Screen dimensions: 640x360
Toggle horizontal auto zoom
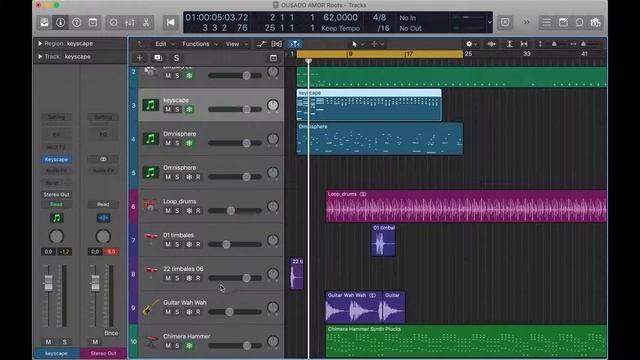[524, 44]
